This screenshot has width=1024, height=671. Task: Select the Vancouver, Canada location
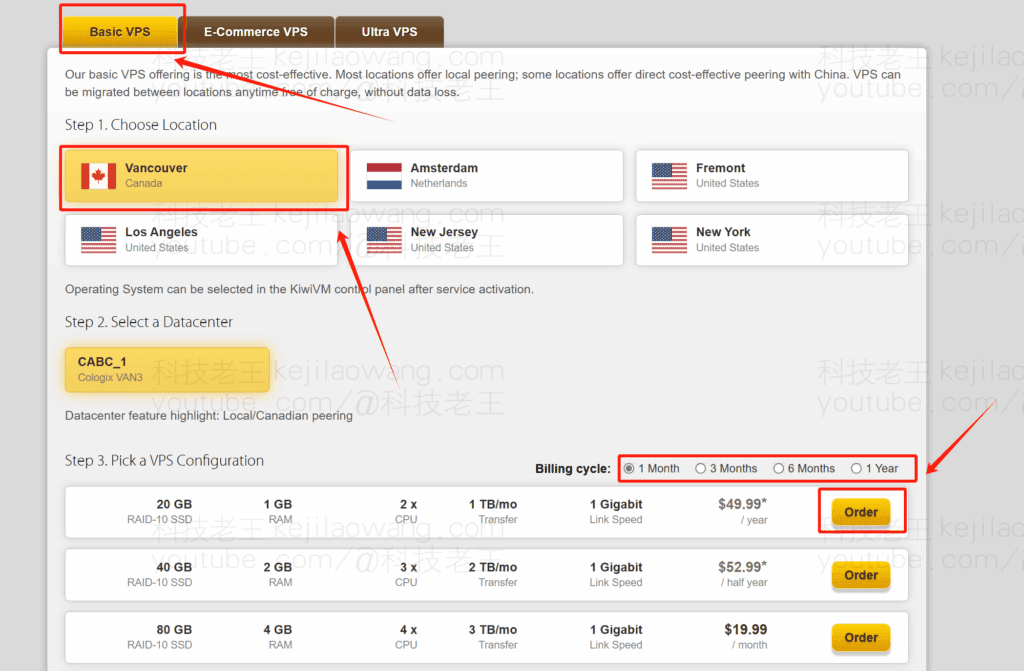coord(202,176)
